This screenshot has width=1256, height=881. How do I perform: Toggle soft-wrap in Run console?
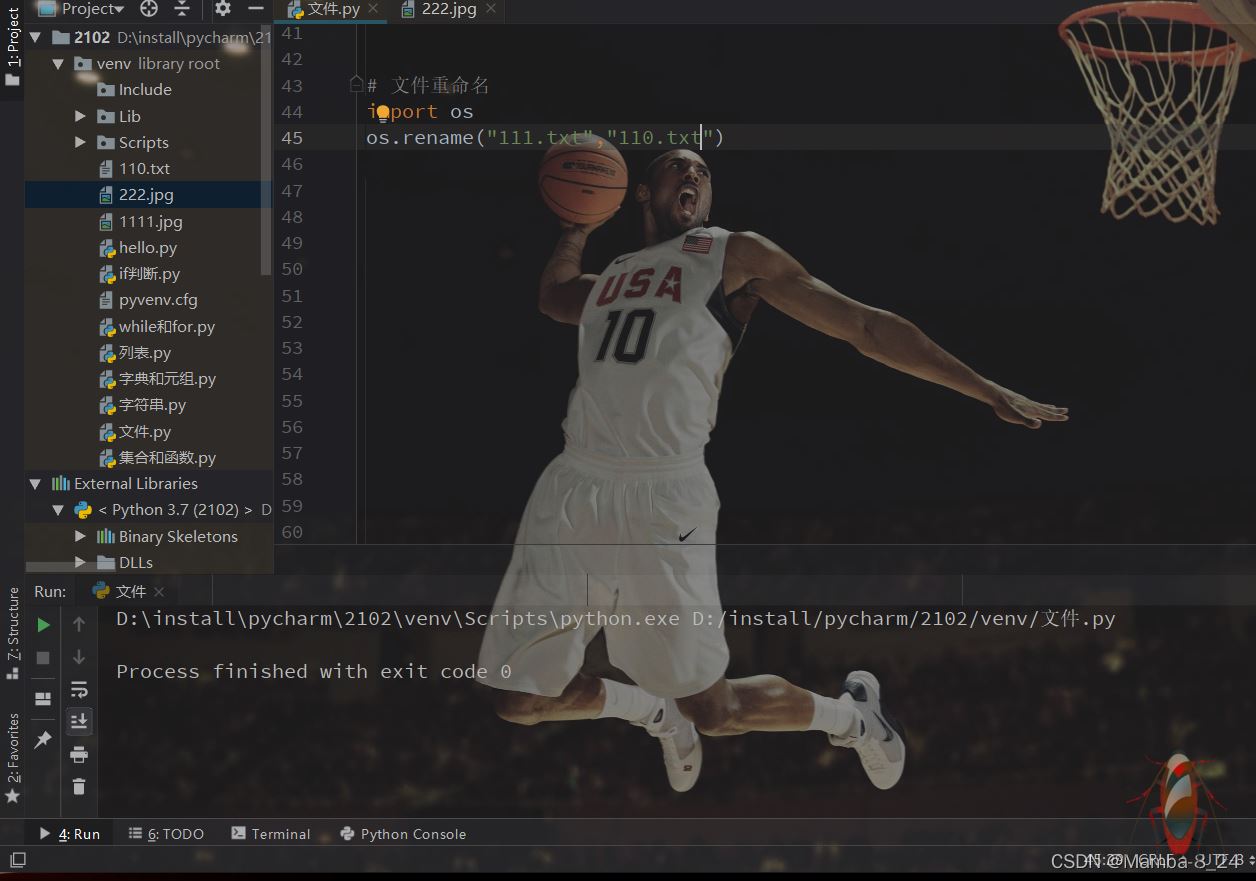pyautogui.click(x=79, y=690)
